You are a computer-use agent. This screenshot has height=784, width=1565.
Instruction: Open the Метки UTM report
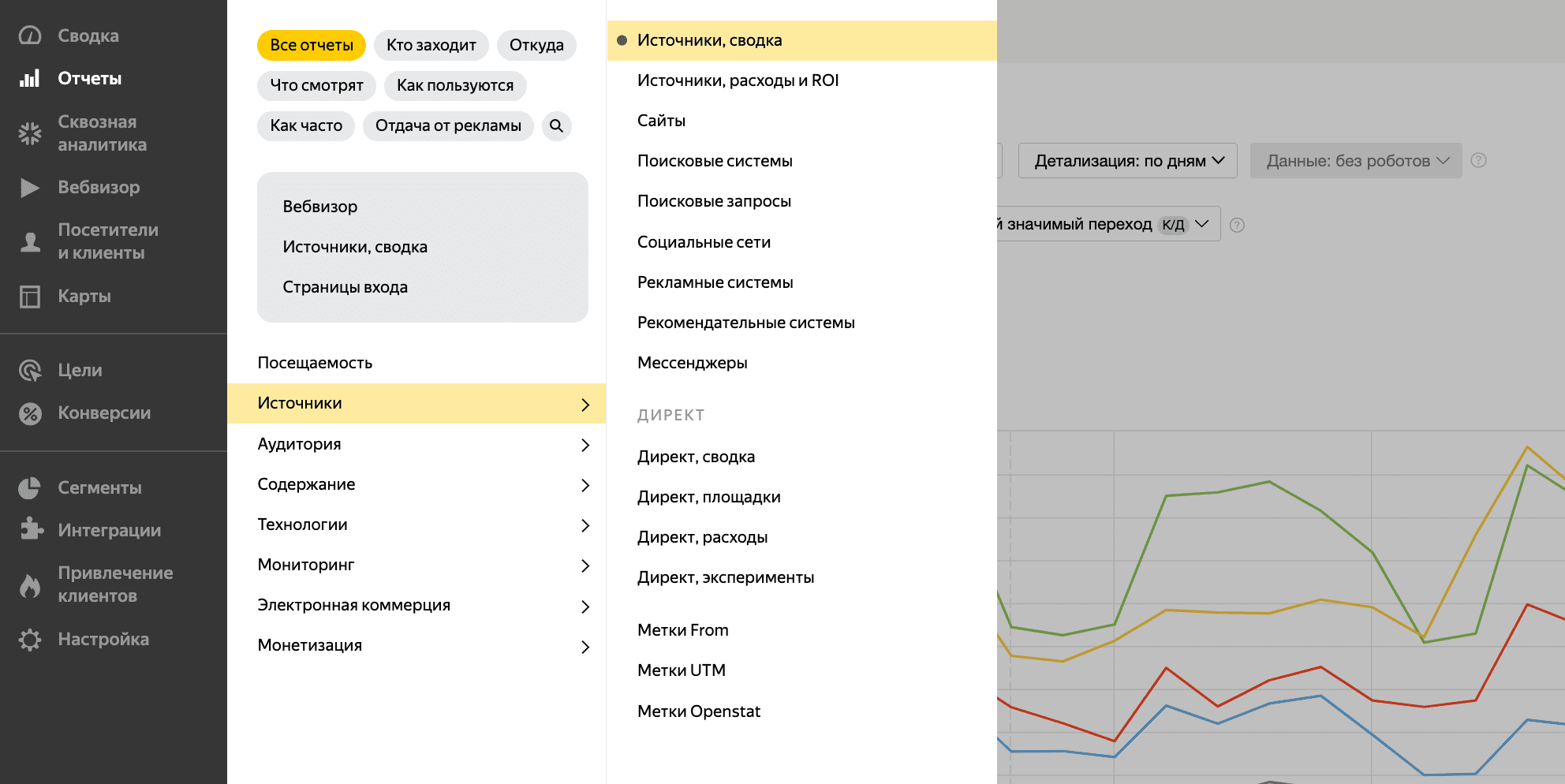[681, 670]
